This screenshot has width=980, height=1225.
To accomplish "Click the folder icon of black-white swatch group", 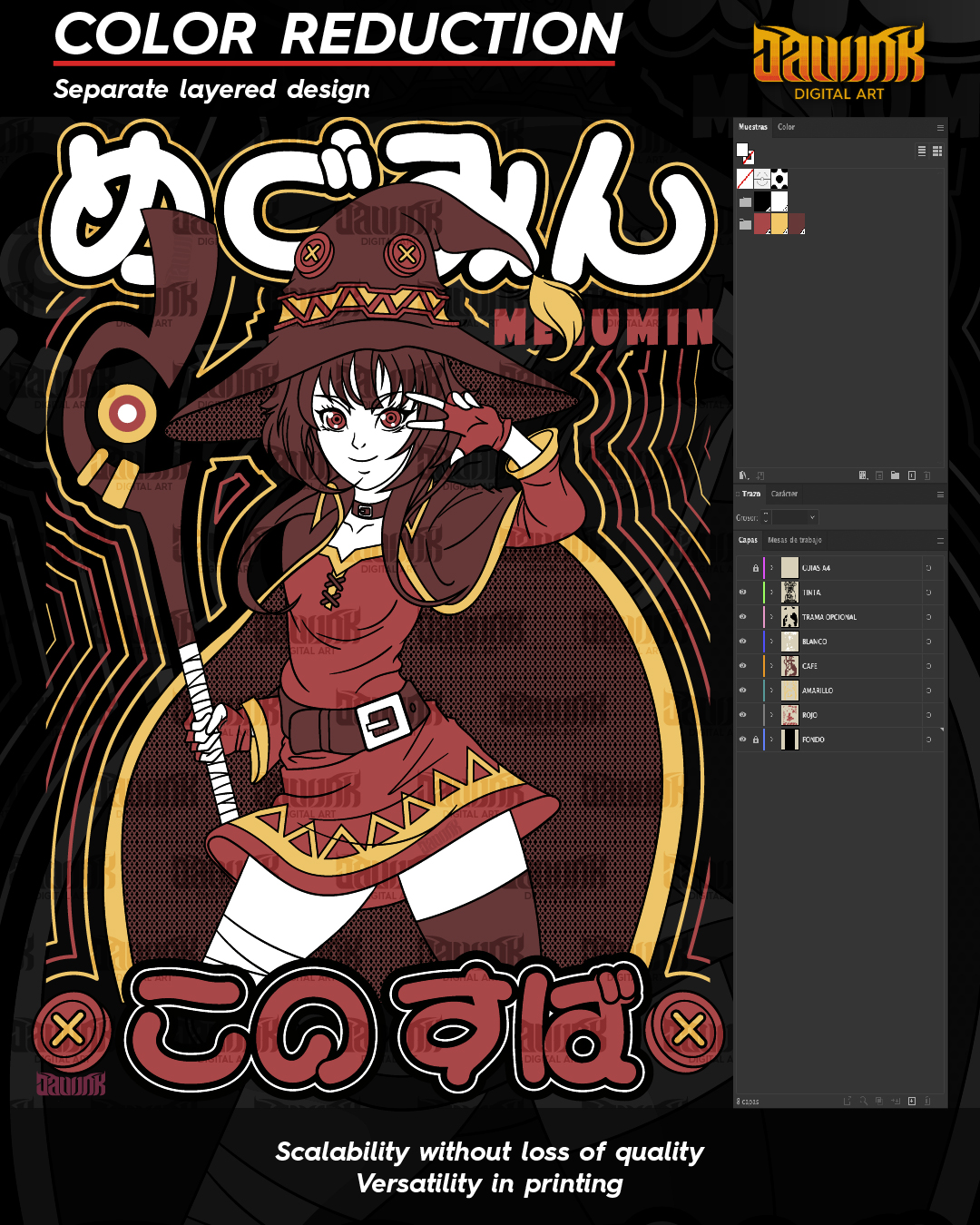I will point(745,201).
